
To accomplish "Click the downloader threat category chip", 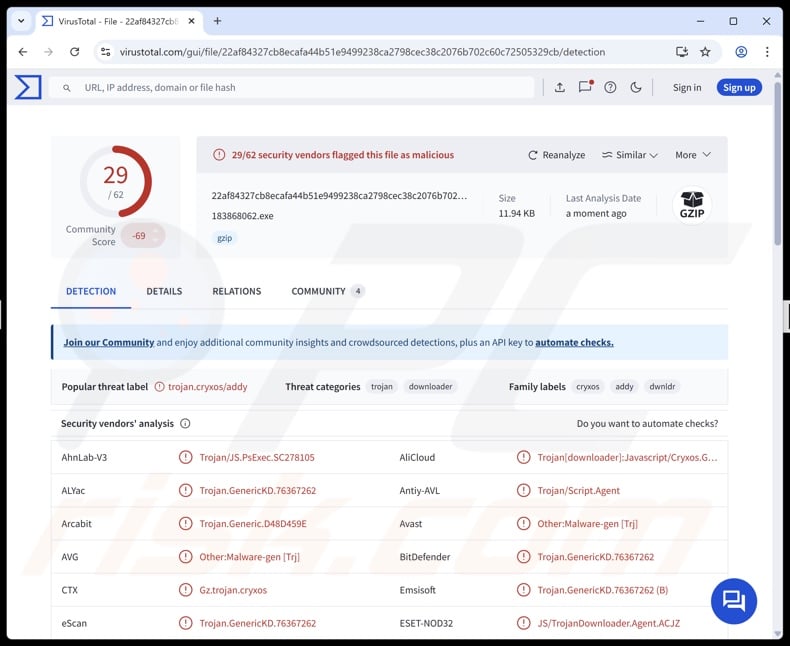I will pos(430,386).
